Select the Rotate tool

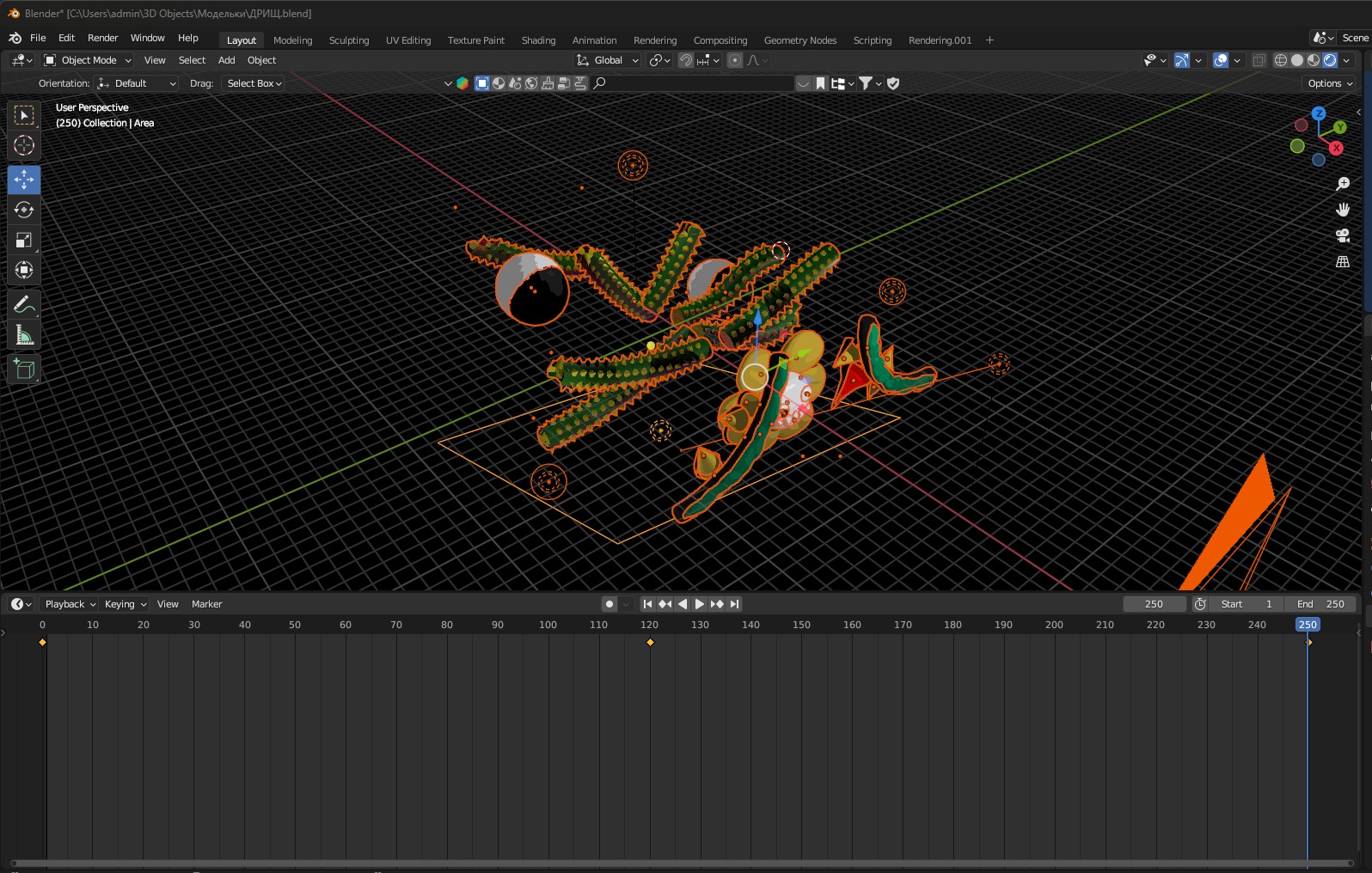(x=24, y=210)
